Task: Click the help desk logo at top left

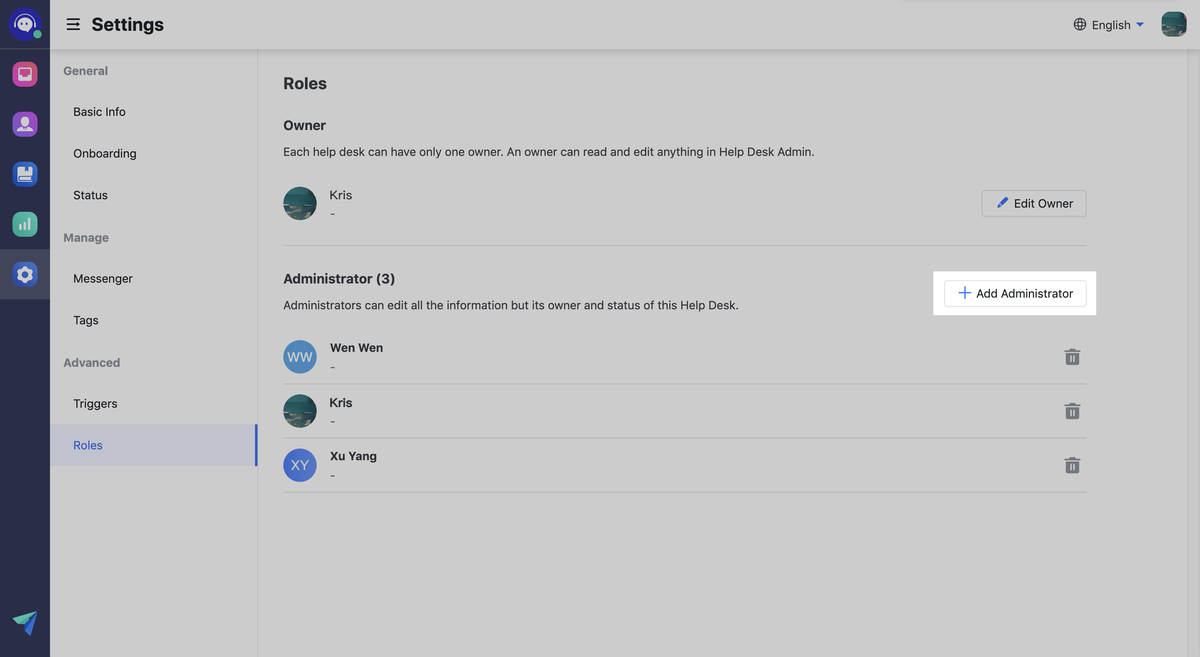Action: pos(25,24)
